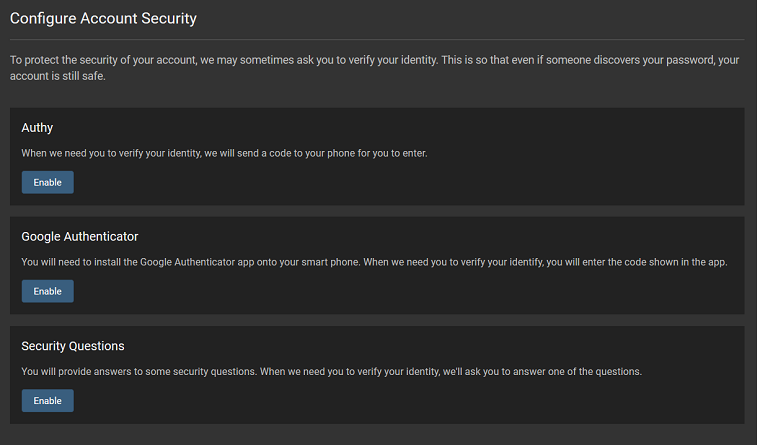757x445 pixels.
Task: Click the gap between Authy and Google Authenticator cards
Action: (x=378, y=211)
